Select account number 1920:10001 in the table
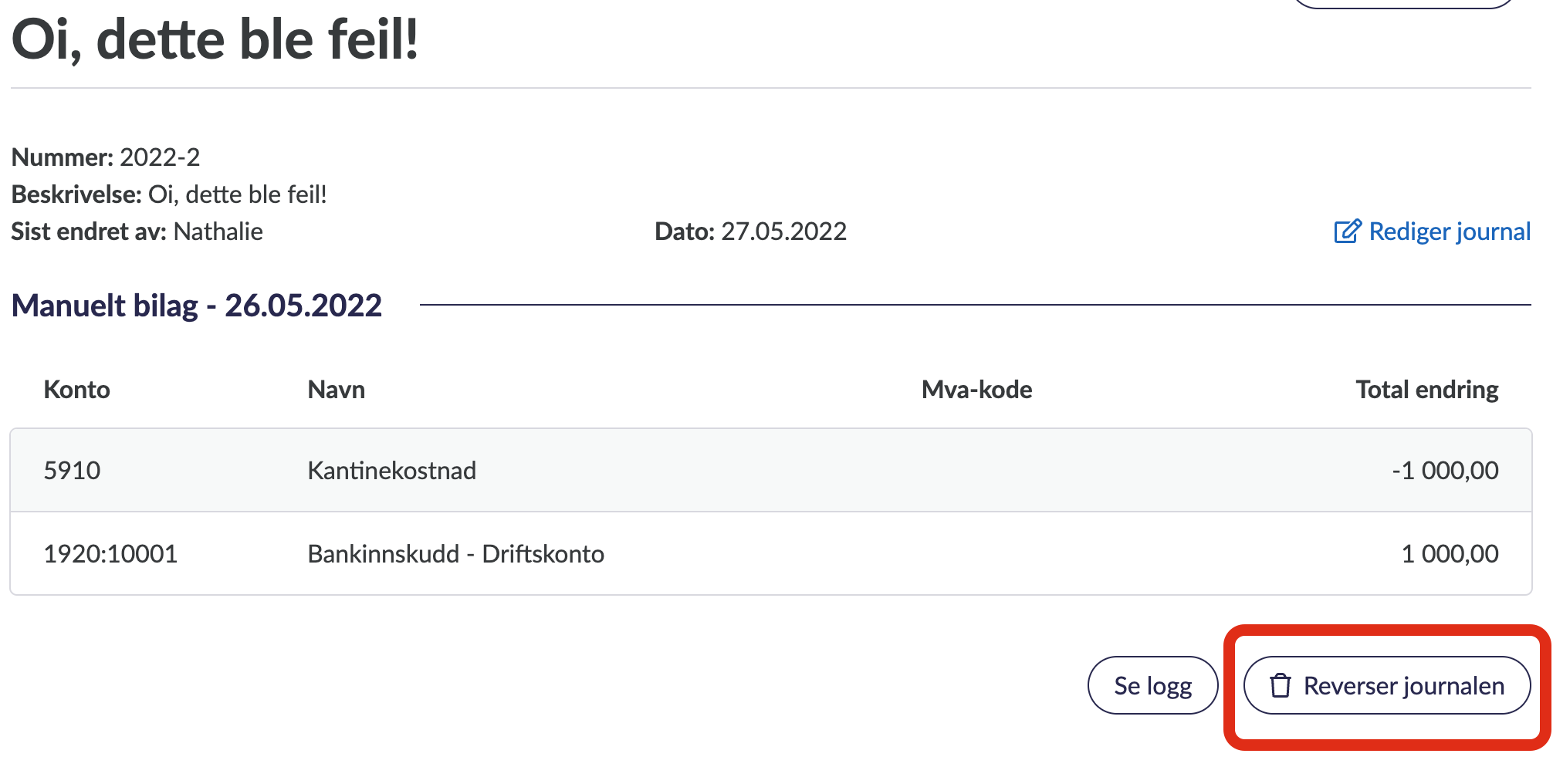Image resolution: width=1553 pixels, height=784 pixels. pyautogui.click(x=110, y=554)
